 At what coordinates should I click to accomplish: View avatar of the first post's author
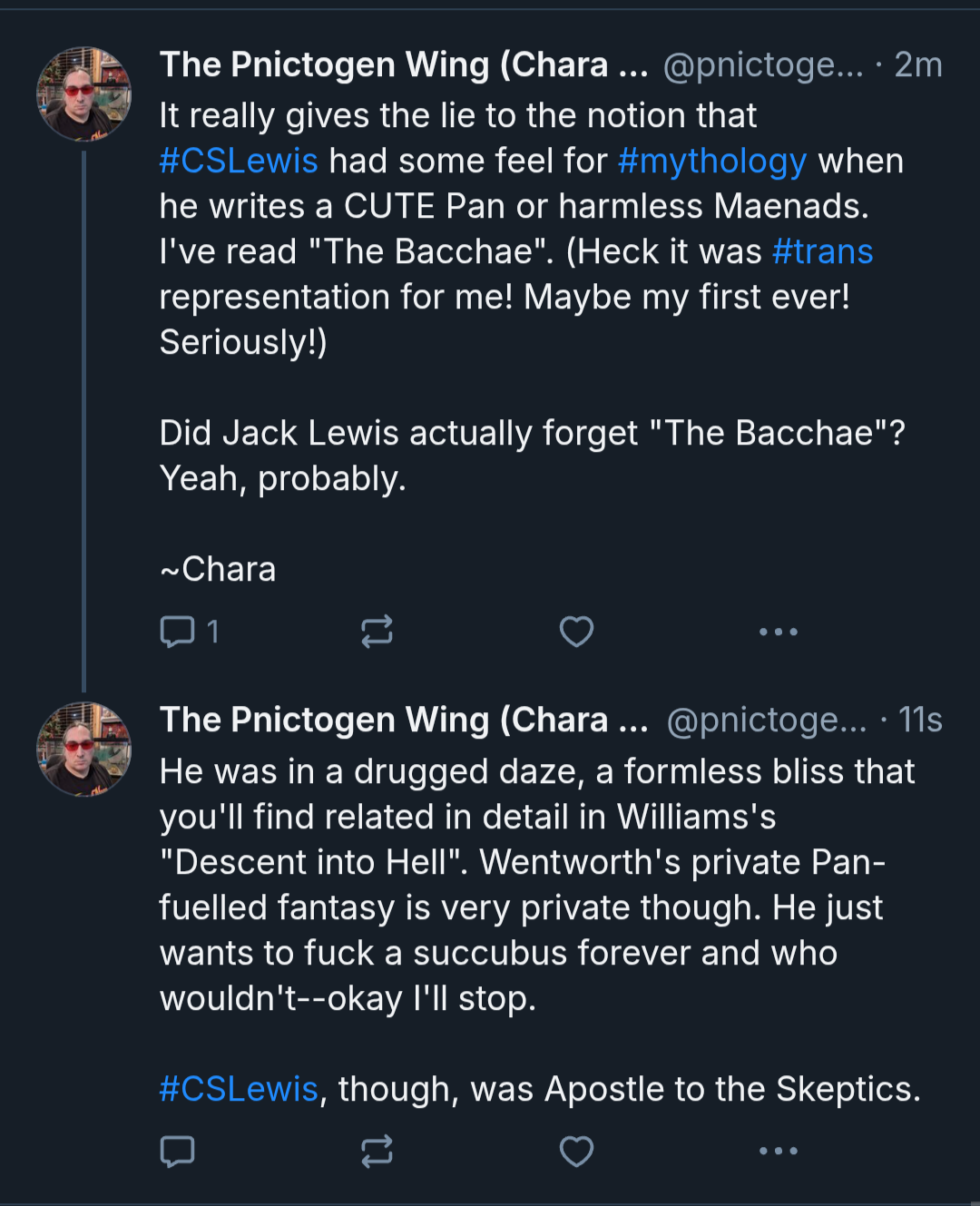(x=83, y=94)
